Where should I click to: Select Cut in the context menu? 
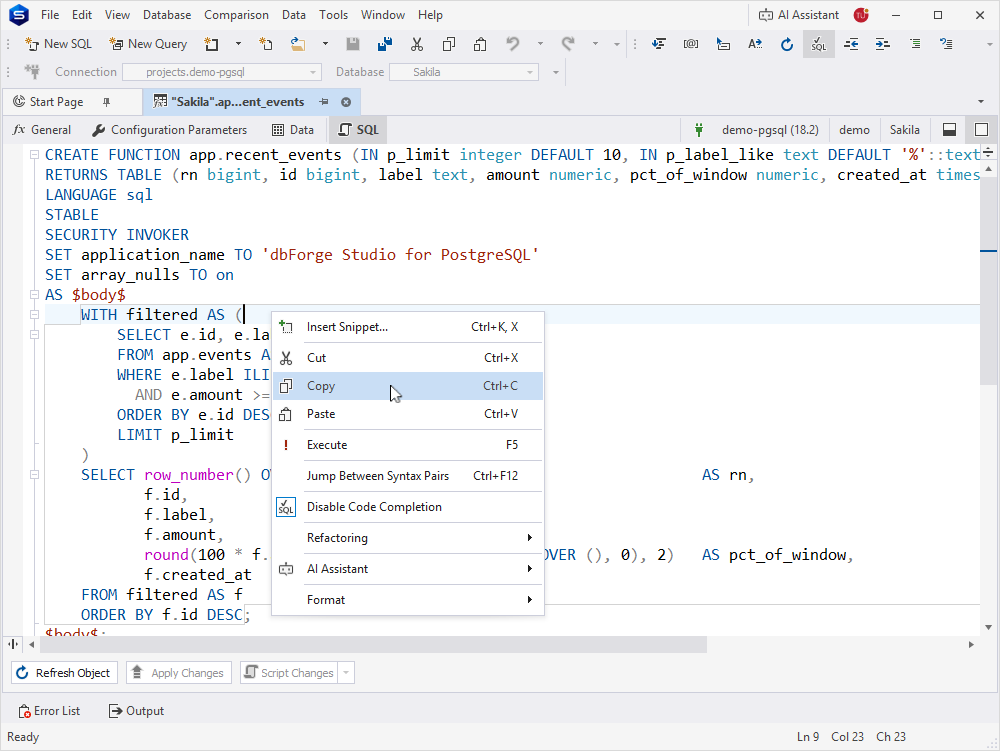(x=408, y=358)
